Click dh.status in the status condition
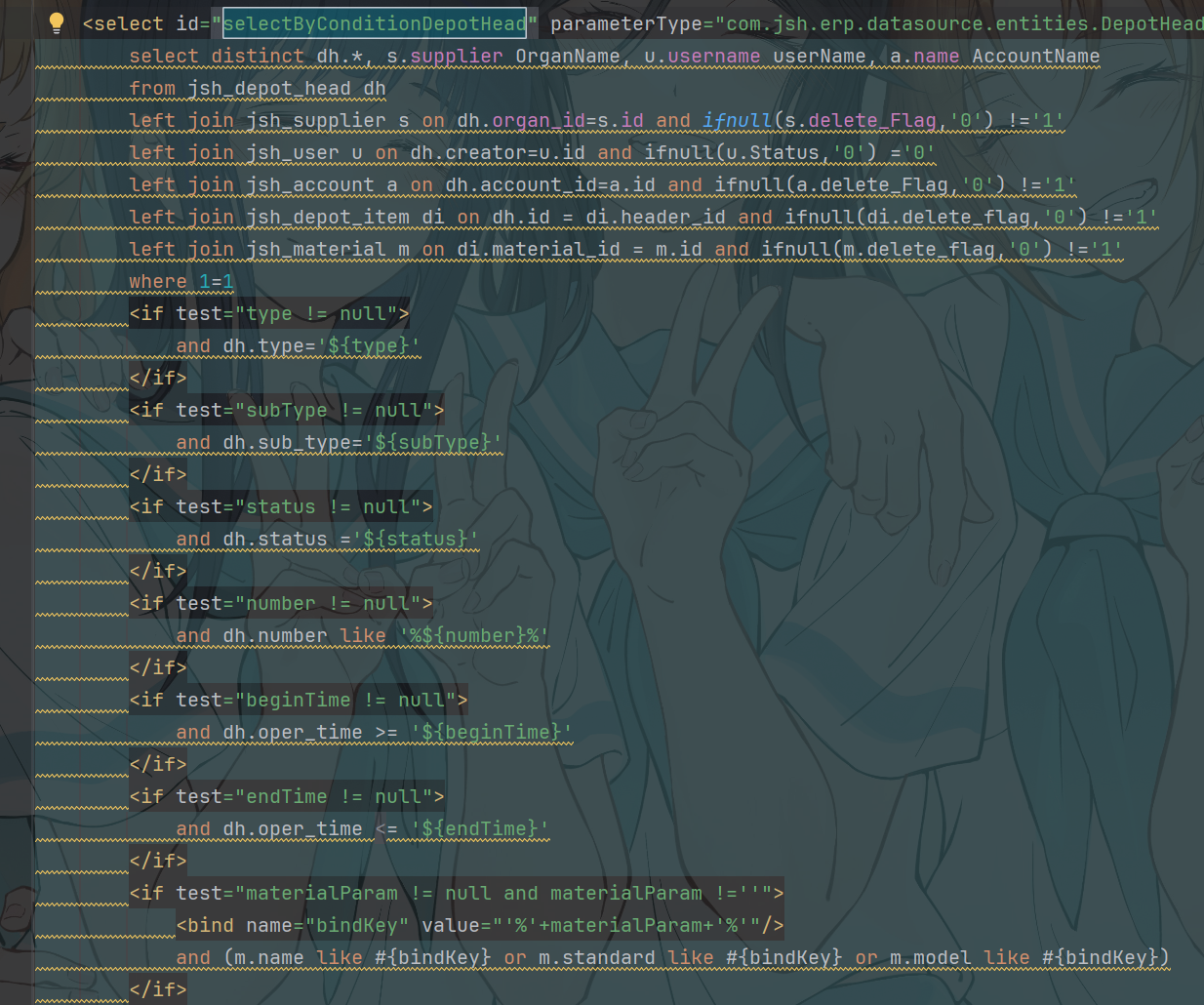 (x=275, y=539)
